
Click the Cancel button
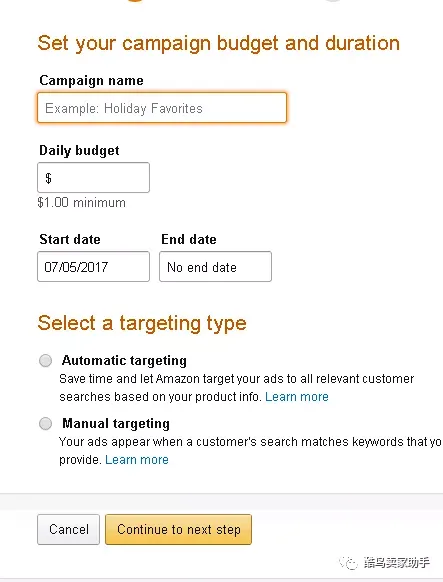(69, 529)
